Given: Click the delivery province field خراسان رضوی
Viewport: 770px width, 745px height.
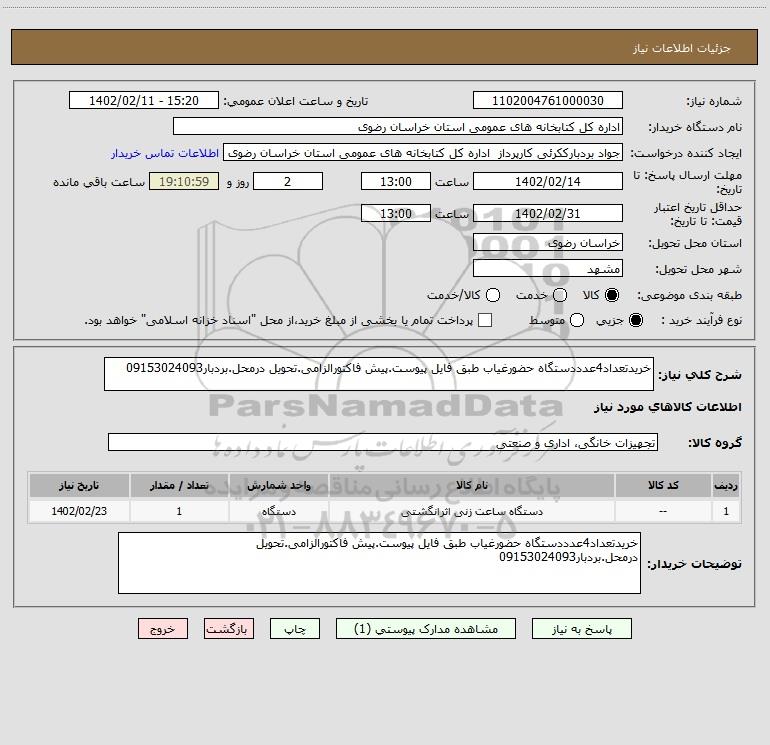Looking at the screenshot, I should pos(548,242).
